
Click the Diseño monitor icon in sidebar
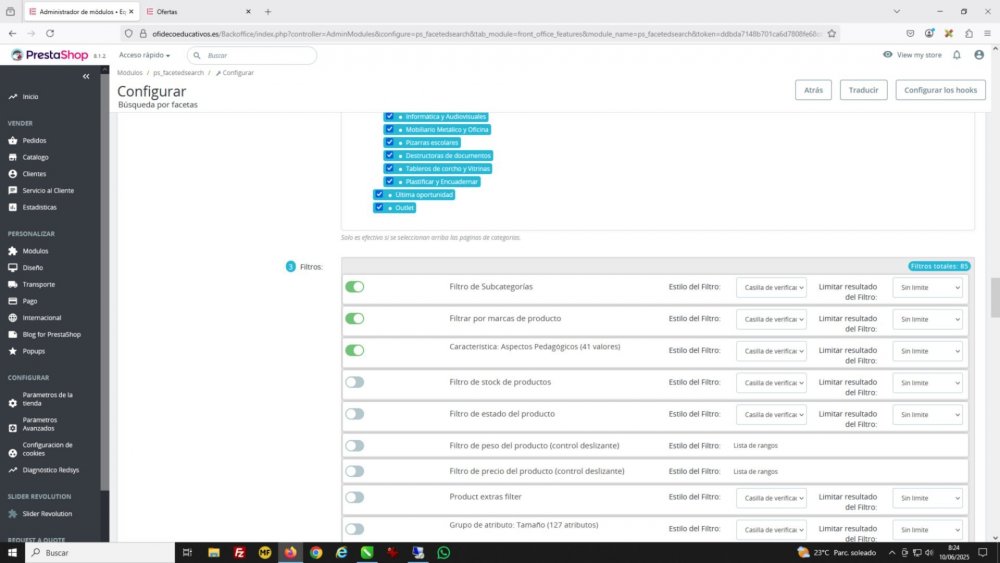coord(13,268)
